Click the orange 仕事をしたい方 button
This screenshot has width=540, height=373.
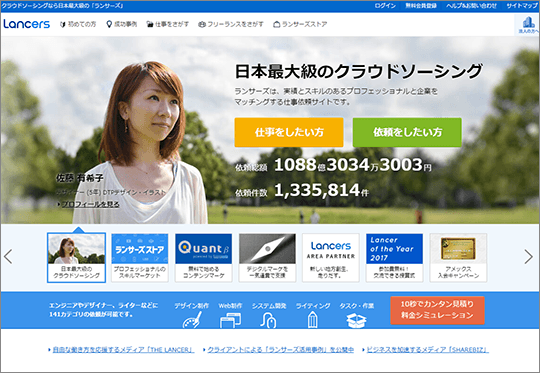click(289, 132)
